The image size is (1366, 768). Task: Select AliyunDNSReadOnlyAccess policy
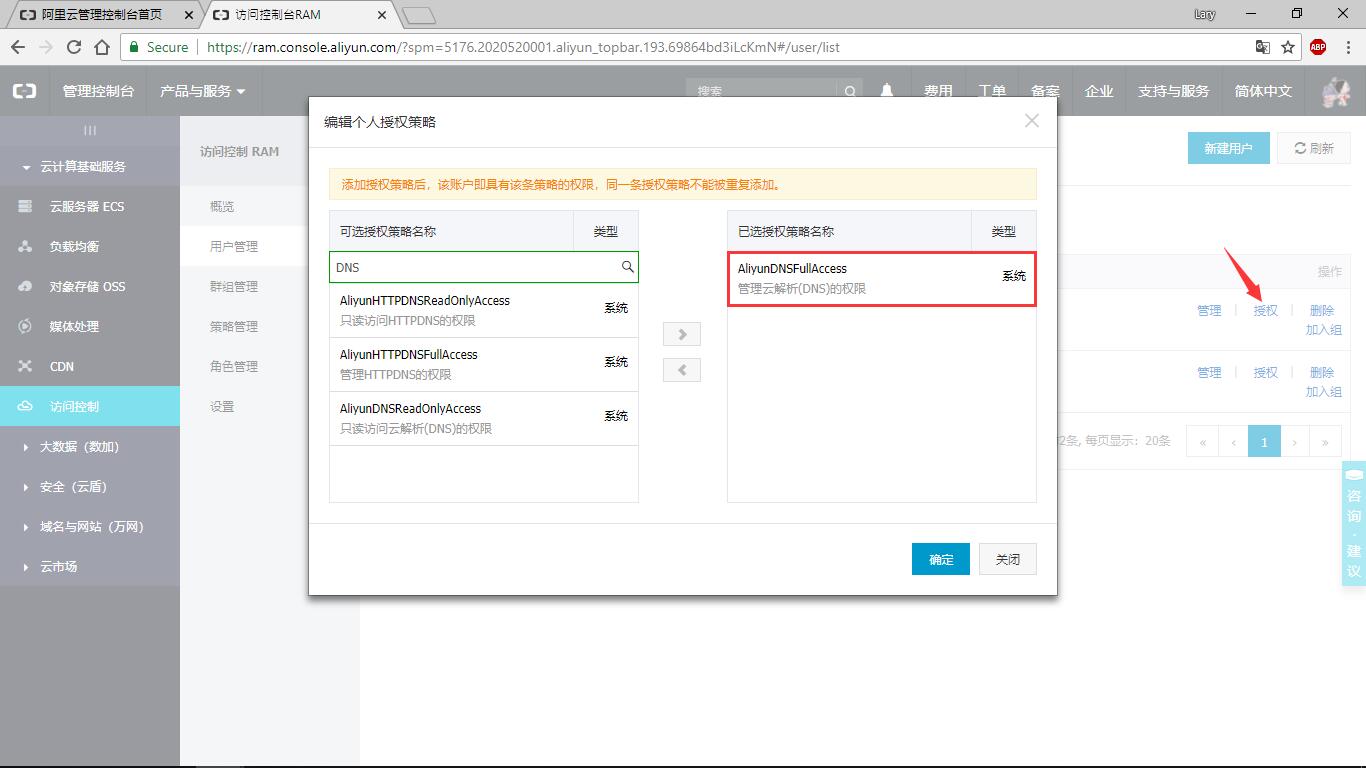click(484, 418)
